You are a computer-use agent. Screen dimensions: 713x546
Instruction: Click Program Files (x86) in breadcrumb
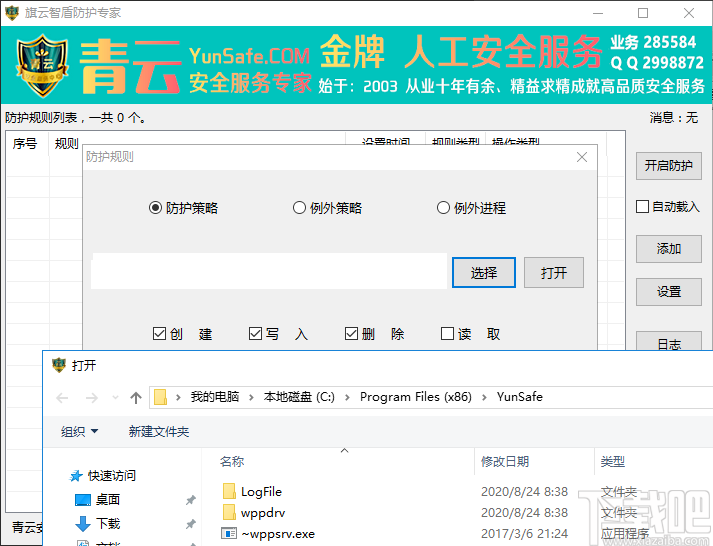pyautogui.click(x=416, y=397)
